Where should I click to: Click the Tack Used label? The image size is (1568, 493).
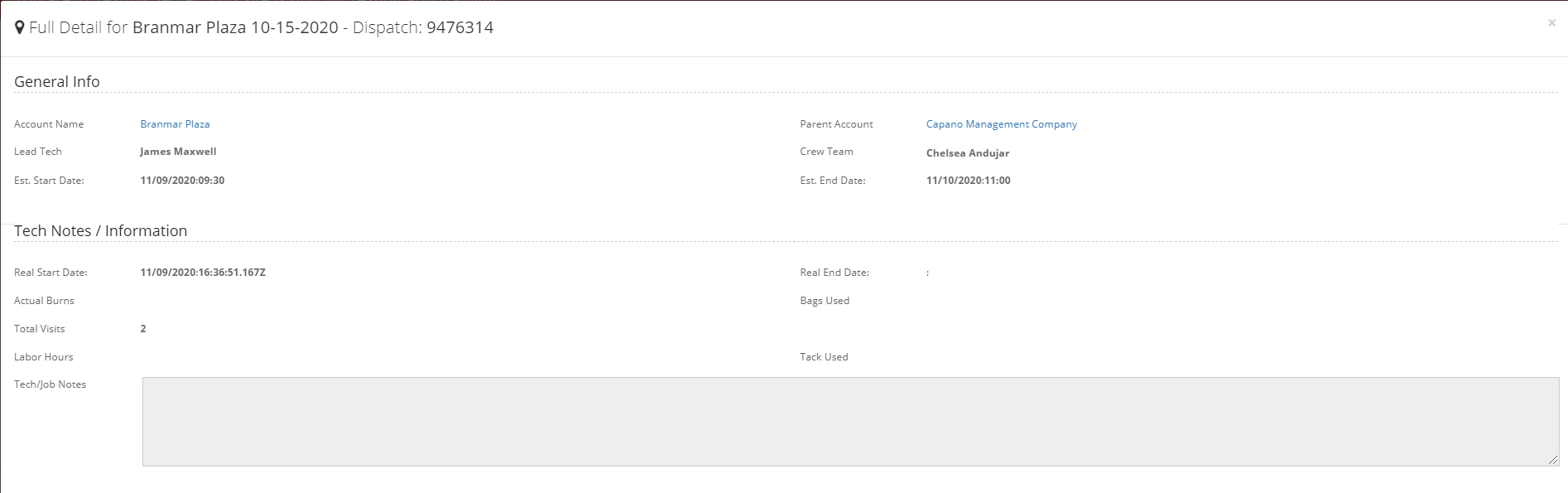click(824, 357)
